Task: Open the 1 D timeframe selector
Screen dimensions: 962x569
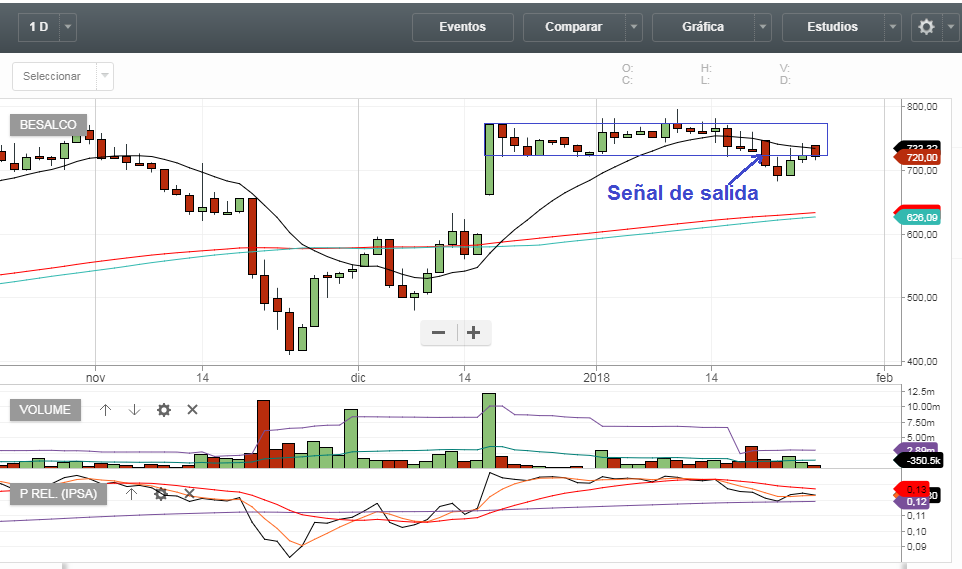Action: click(39, 27)
